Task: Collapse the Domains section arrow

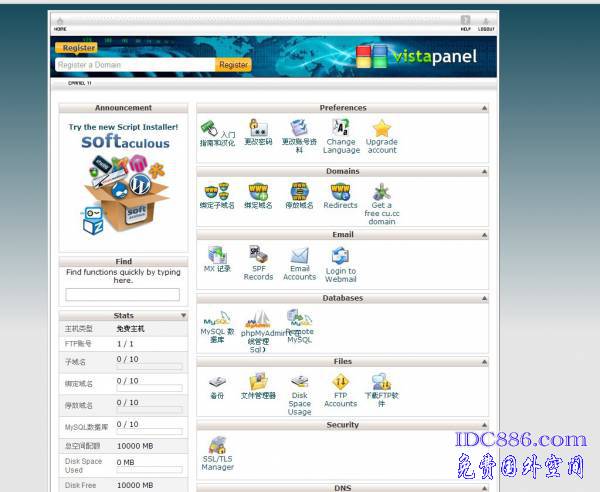Action: pyautogui.click(x=485, y=171)
